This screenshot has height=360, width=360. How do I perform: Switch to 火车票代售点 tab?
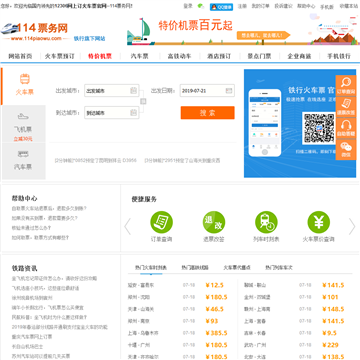[x=237, y=268]
